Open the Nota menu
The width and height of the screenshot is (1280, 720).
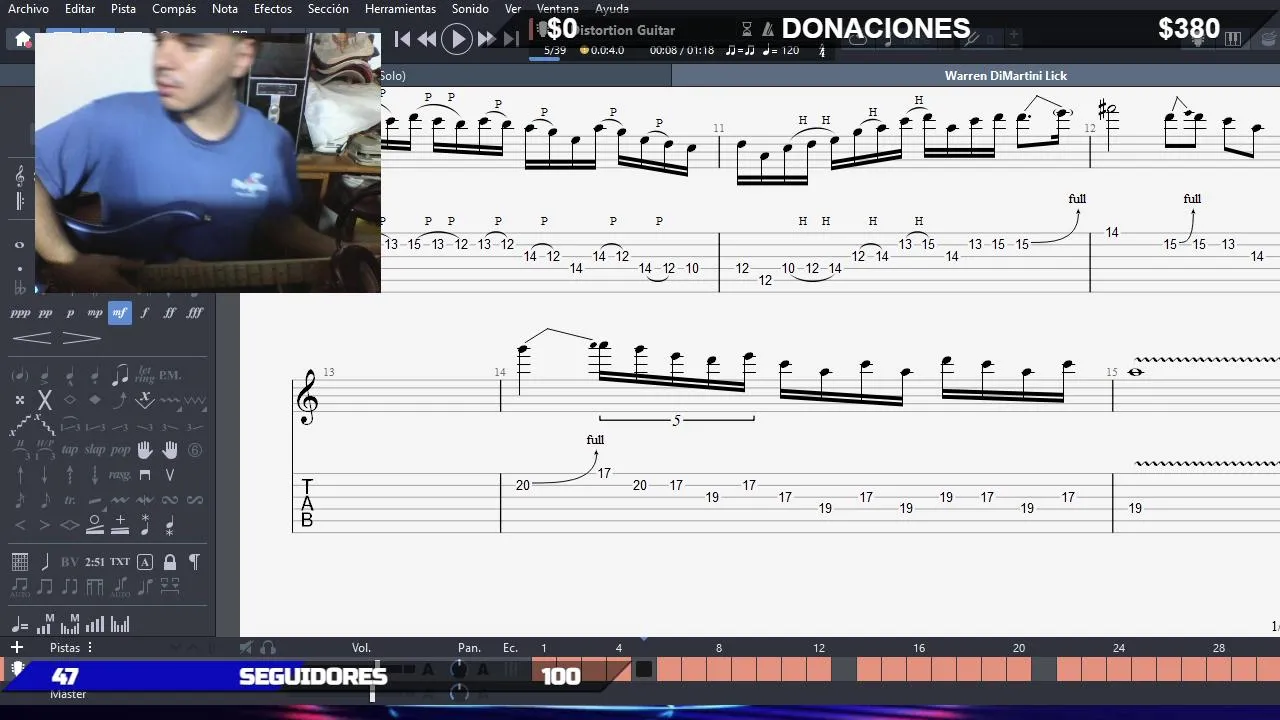point(225,9)
